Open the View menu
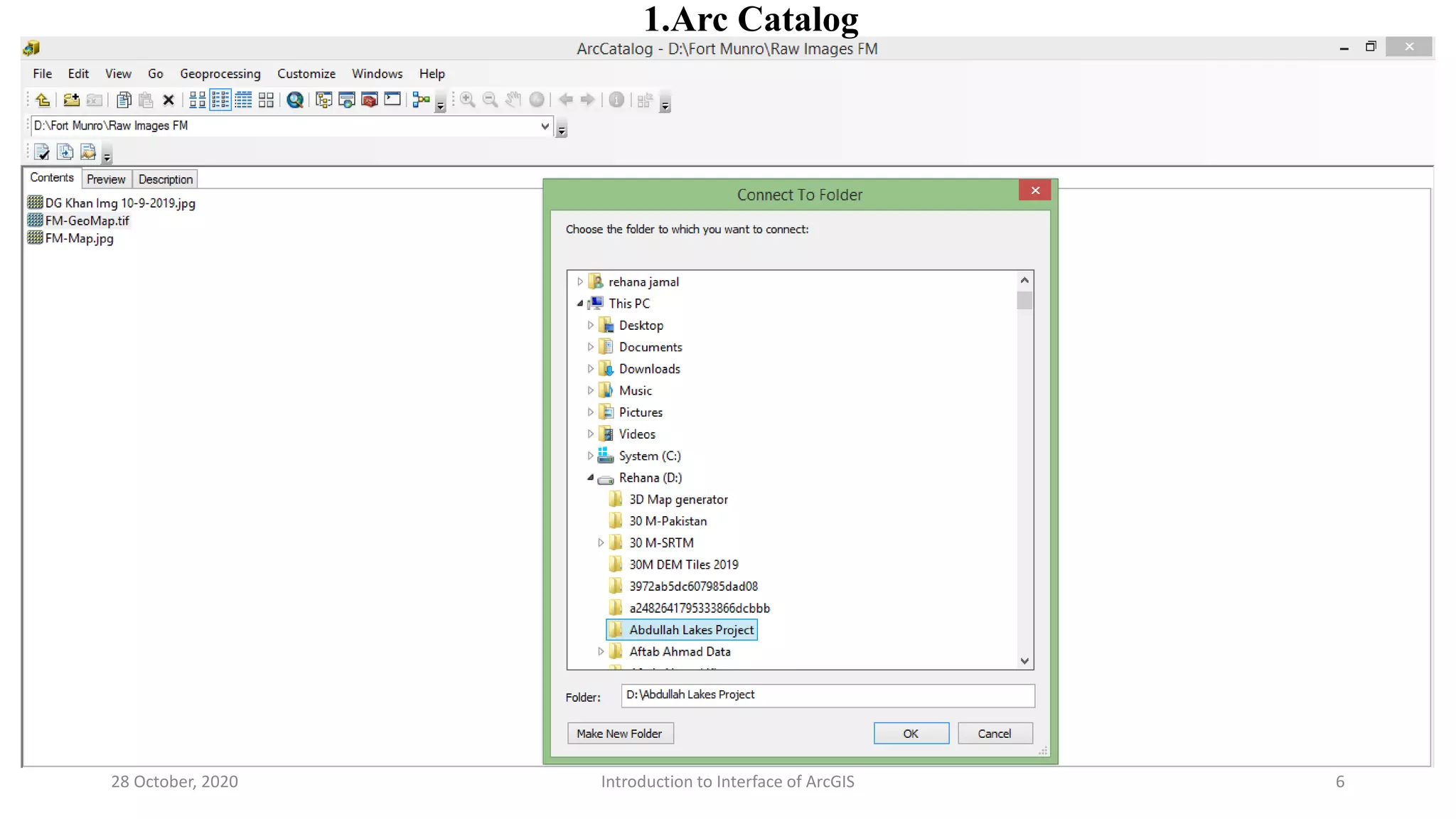The image size is (1456, 819). (118, 74)
